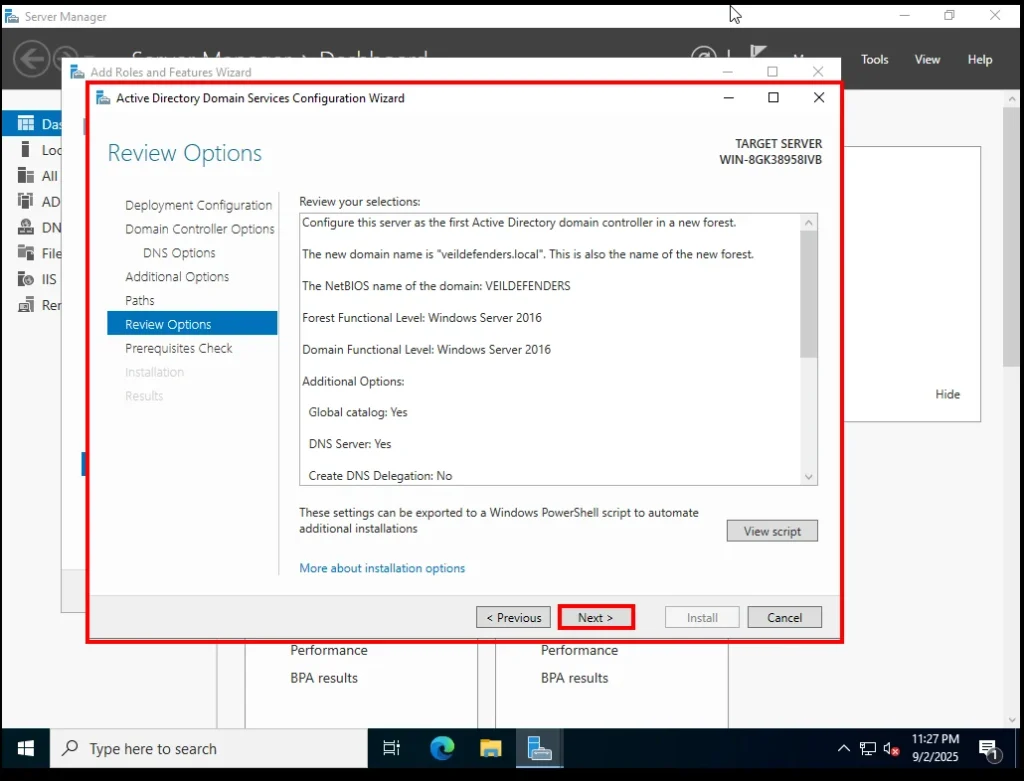Click muted volume icon in tray
Image resolution: width=1024 pixels, height=781 pixels.
891,749
